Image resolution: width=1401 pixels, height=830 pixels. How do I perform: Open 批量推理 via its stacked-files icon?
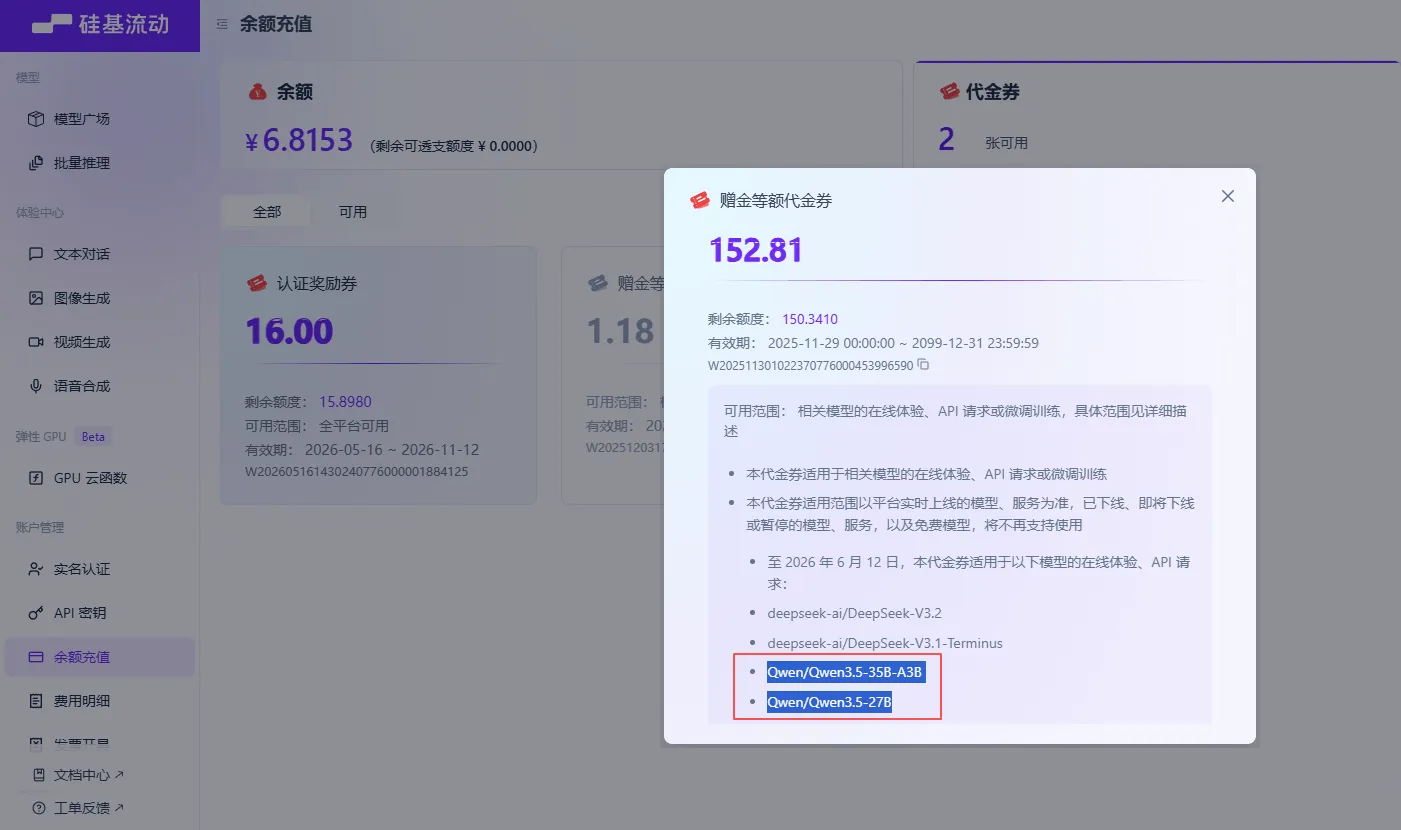tap(36, 163)
